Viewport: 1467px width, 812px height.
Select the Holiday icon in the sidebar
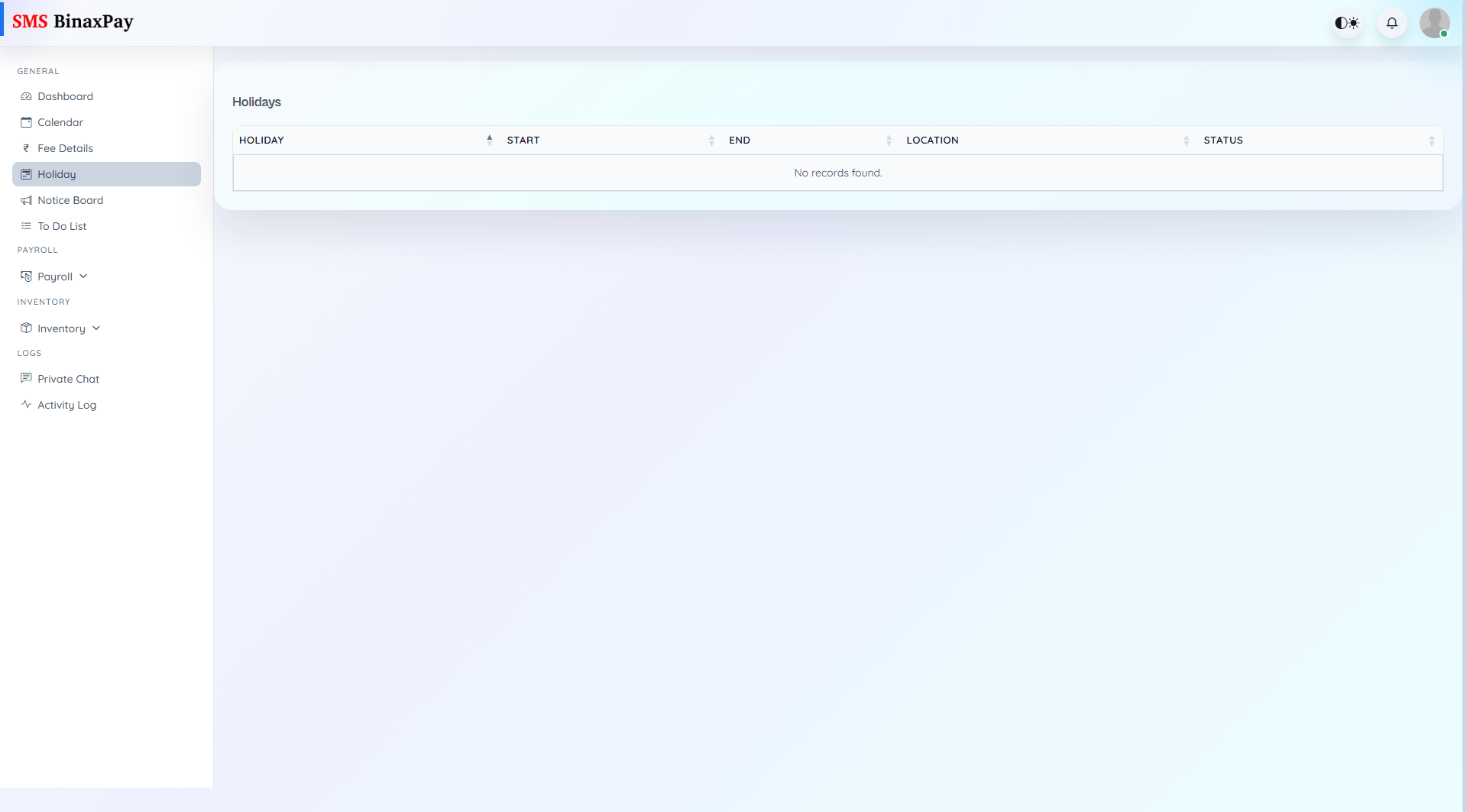(26, 174)
